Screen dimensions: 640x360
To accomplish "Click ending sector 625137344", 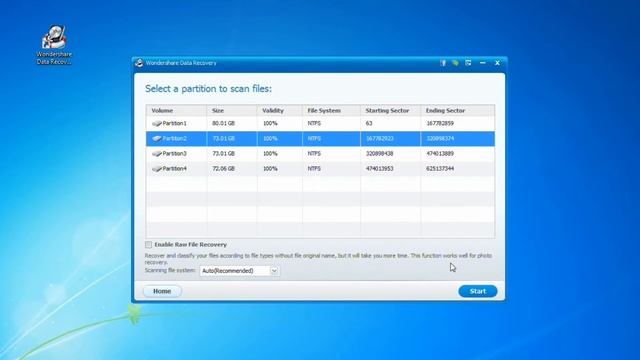I will click(x=440, y=169).
